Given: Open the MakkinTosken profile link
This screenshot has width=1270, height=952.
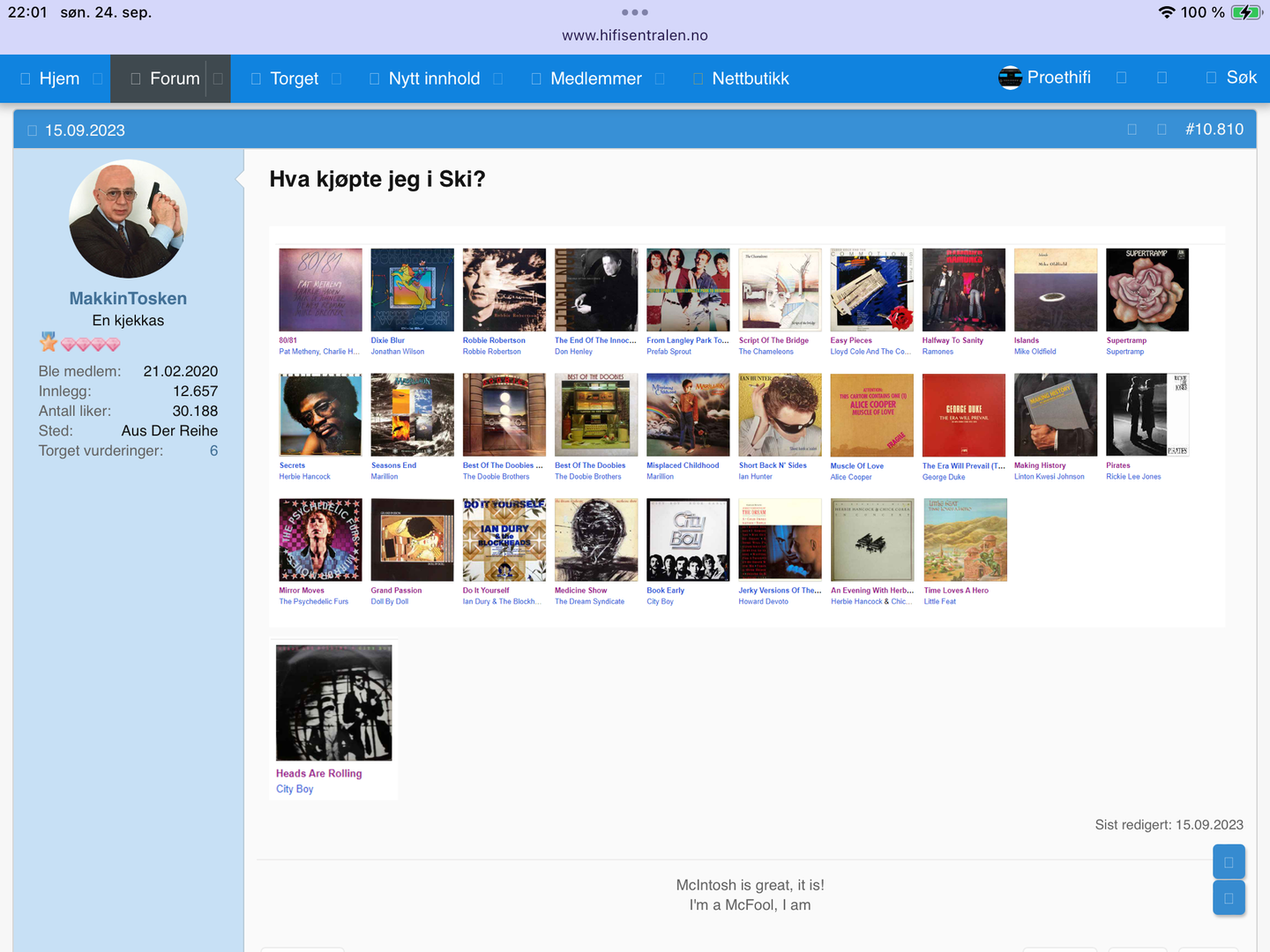Looking at the screenshot, I should pos(128,299).
